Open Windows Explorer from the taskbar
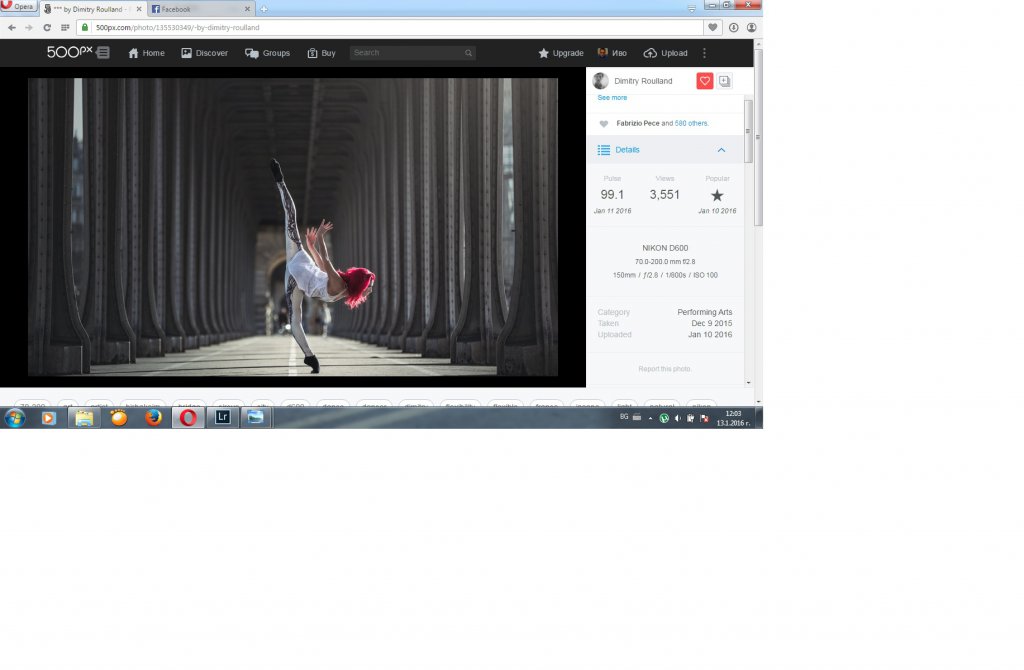1024x670 pixels. click(84, 418)
